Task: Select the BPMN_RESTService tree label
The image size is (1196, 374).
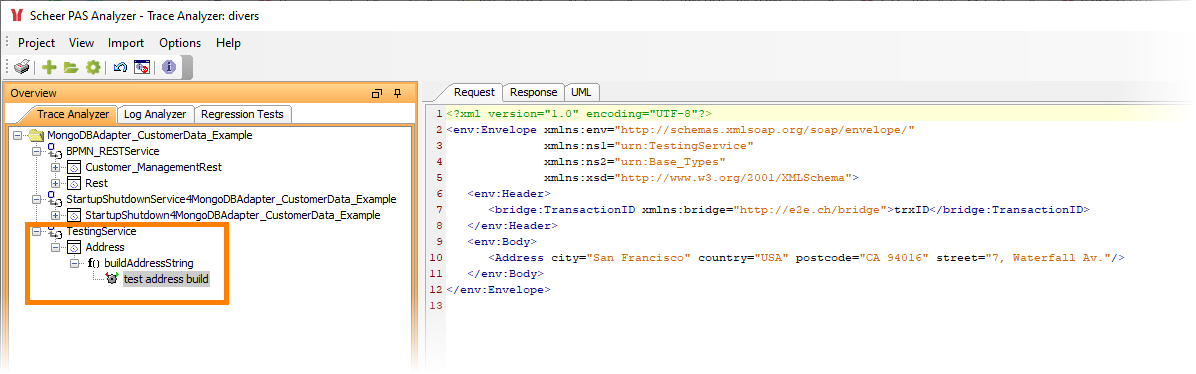Action: 113,151
